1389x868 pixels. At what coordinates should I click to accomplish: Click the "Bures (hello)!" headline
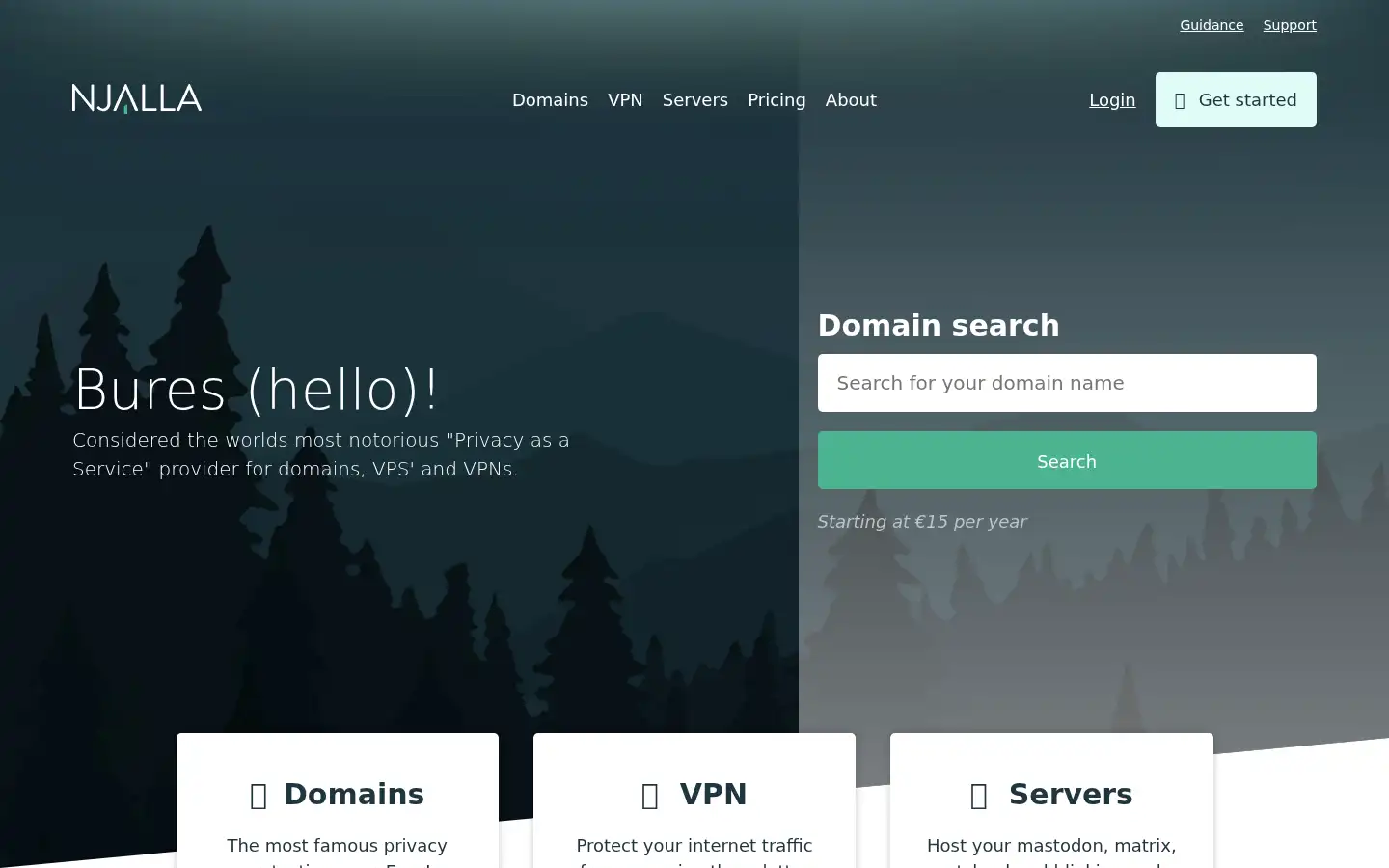pos(256,390)
